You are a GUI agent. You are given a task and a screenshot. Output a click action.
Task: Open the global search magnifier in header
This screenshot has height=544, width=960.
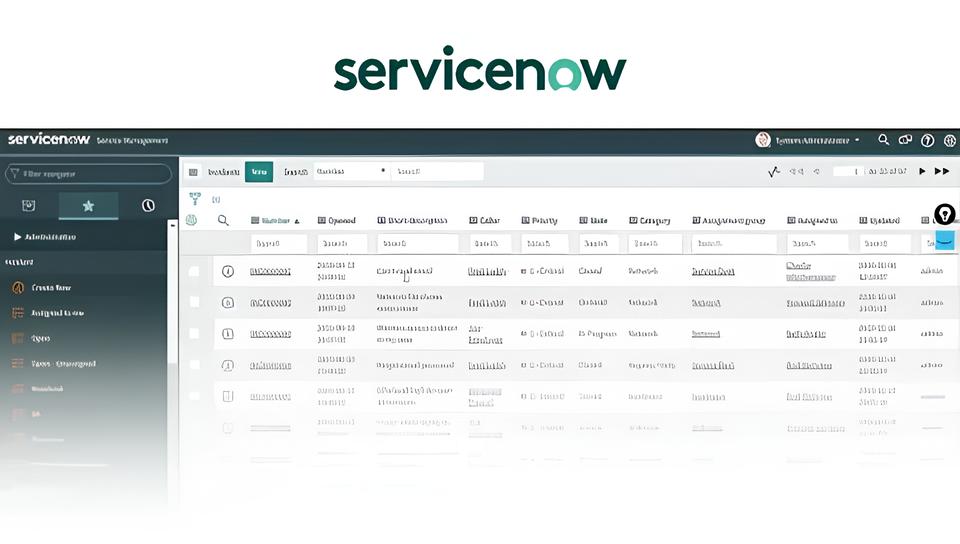(883, 140)
